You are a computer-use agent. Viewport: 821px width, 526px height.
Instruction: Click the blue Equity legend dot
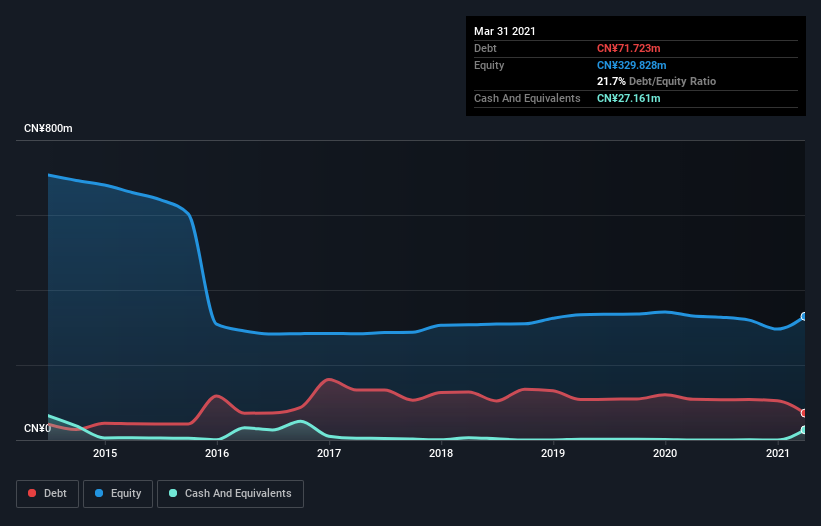99,493
